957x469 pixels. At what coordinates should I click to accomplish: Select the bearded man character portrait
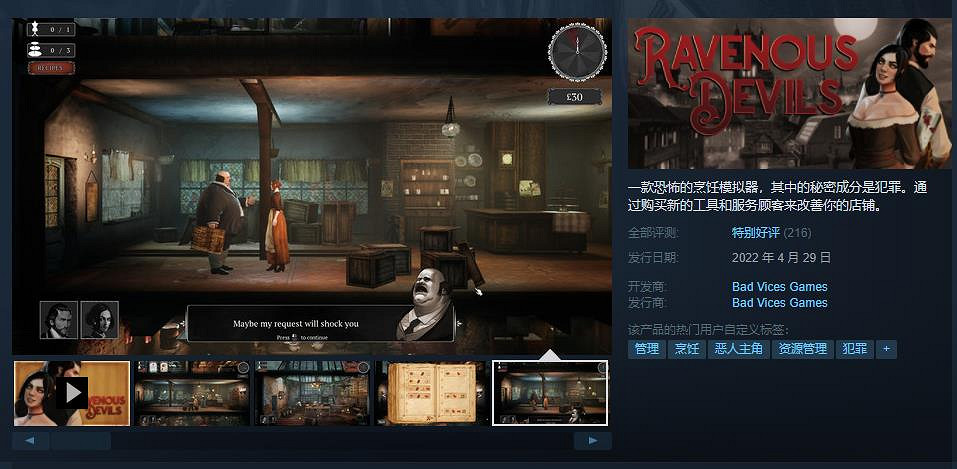(x=58, y=320)
